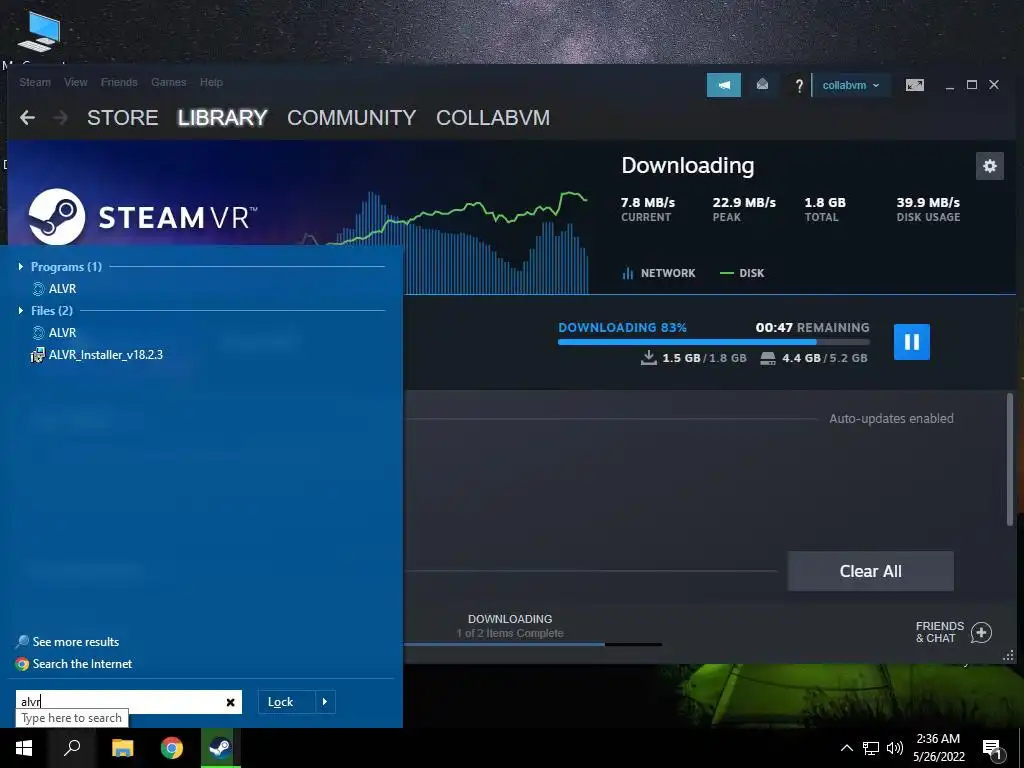Open download settings gear icon
Image resolution: width=1024 pixels, height=768 pixels.
point(989,166)
